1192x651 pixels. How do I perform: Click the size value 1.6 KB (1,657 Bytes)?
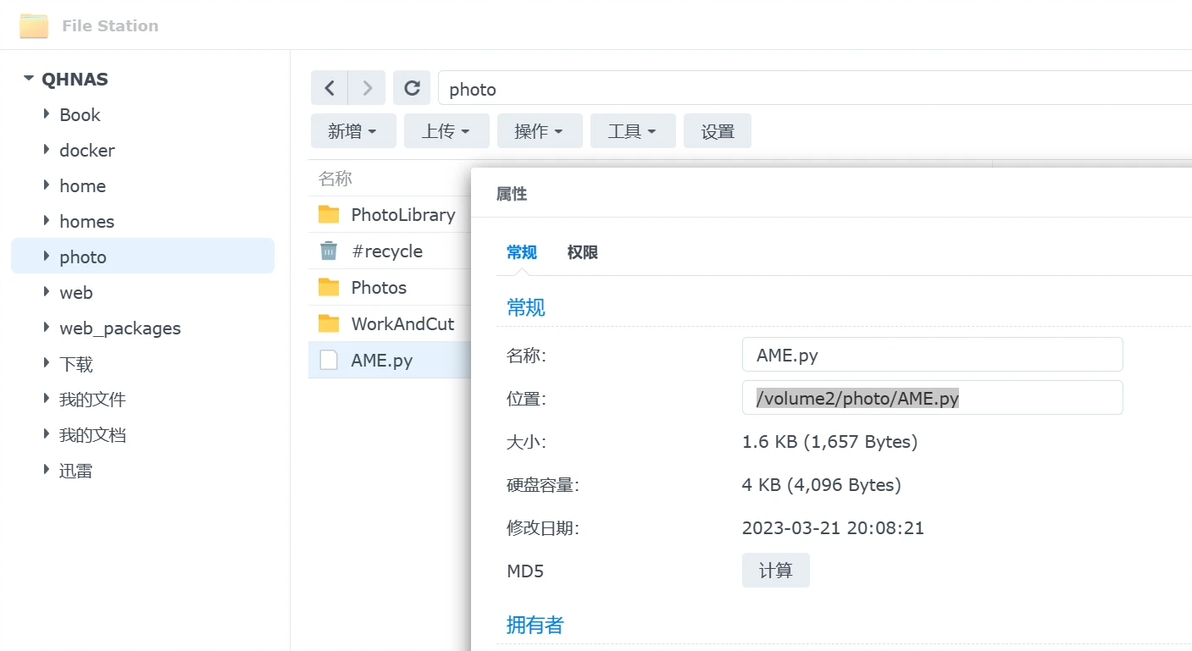(829, 442)
